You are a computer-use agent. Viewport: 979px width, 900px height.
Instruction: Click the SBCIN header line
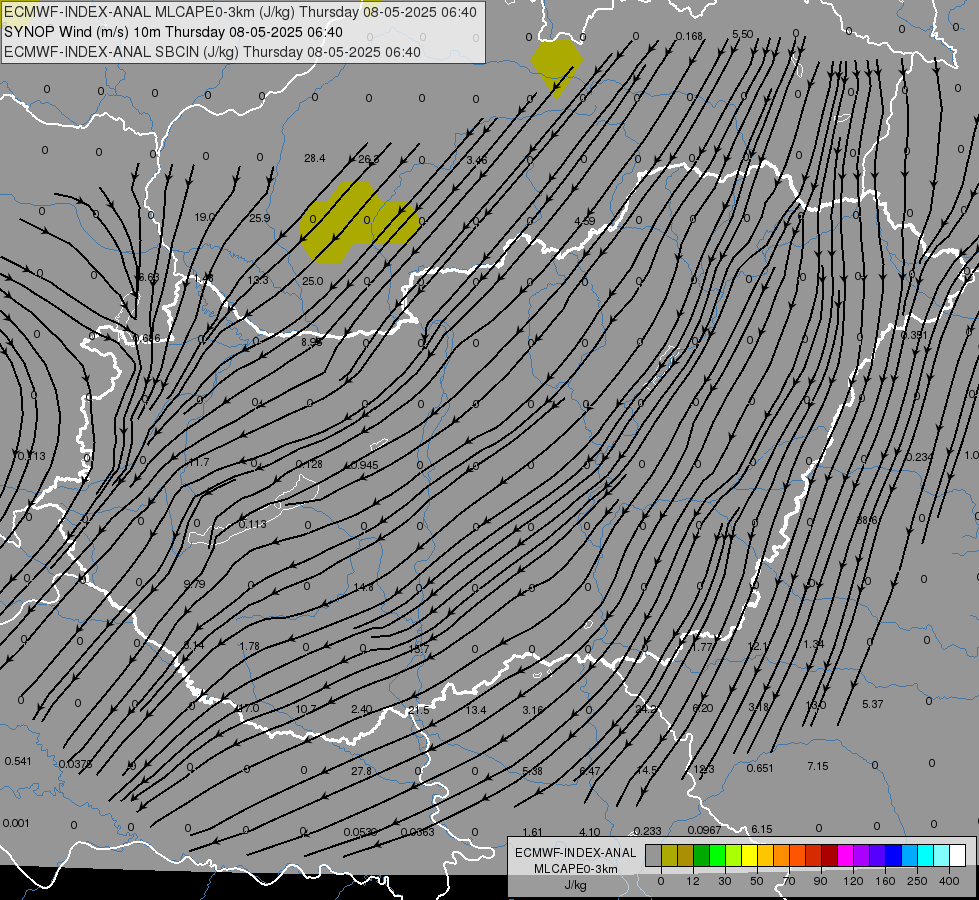tap(212, 52)
